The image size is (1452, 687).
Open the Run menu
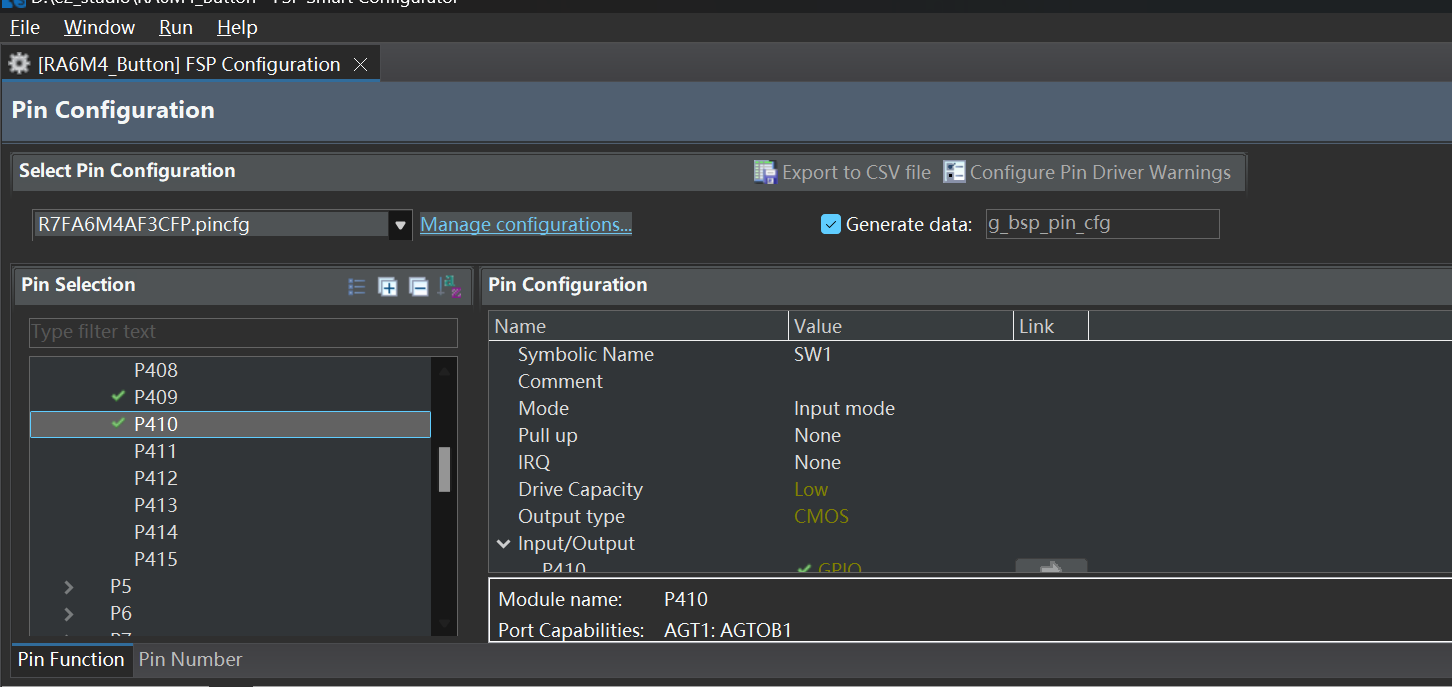[176, 27]
